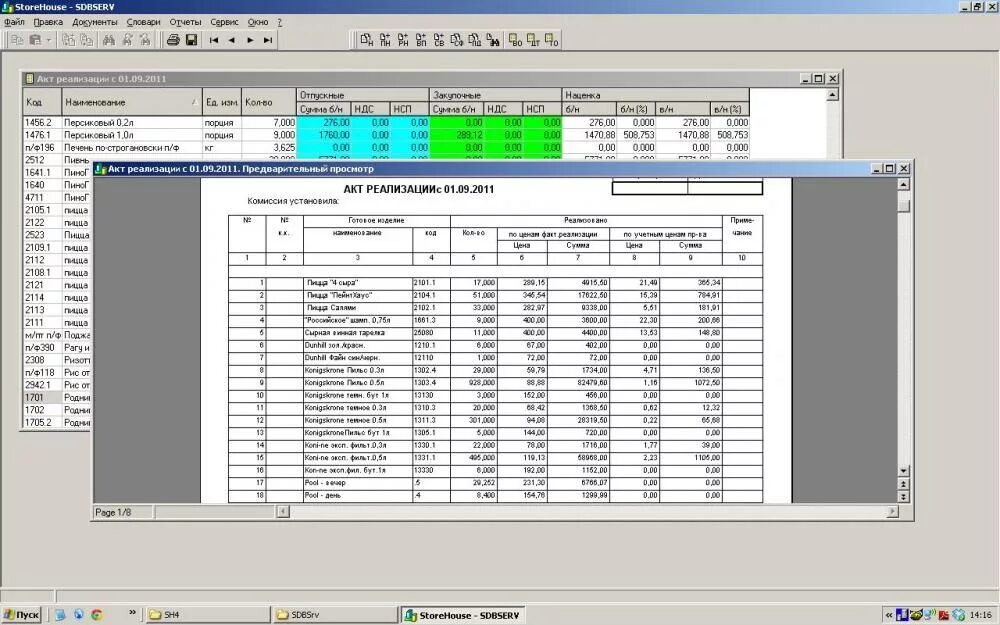The width and height of the screenshot is (1000, 625).
Task: Click the document icon labeled ПН
Action: 385,40
